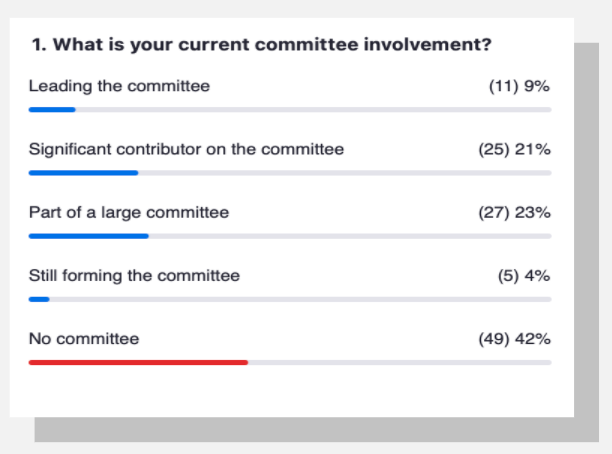This screenshot has width=612, height=454.
Task: Click the short blue bar for Still forming
Action: pos(39,299)
